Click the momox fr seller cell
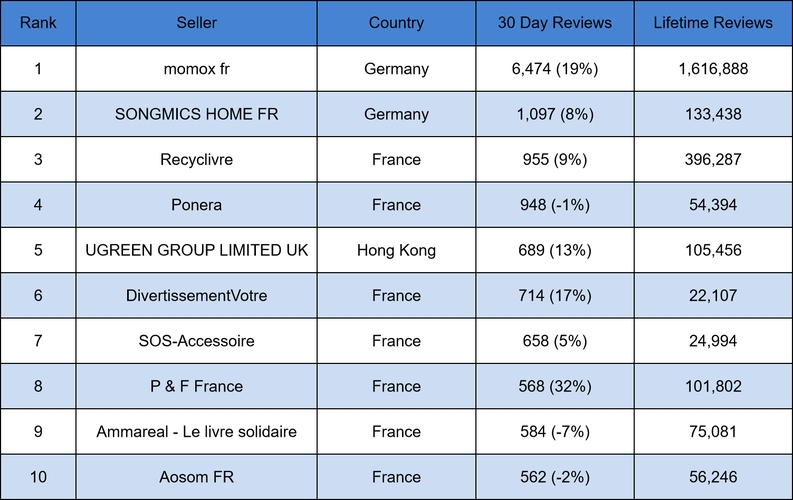This screenshot has width=793, height=500. click(x=196, y=69)
